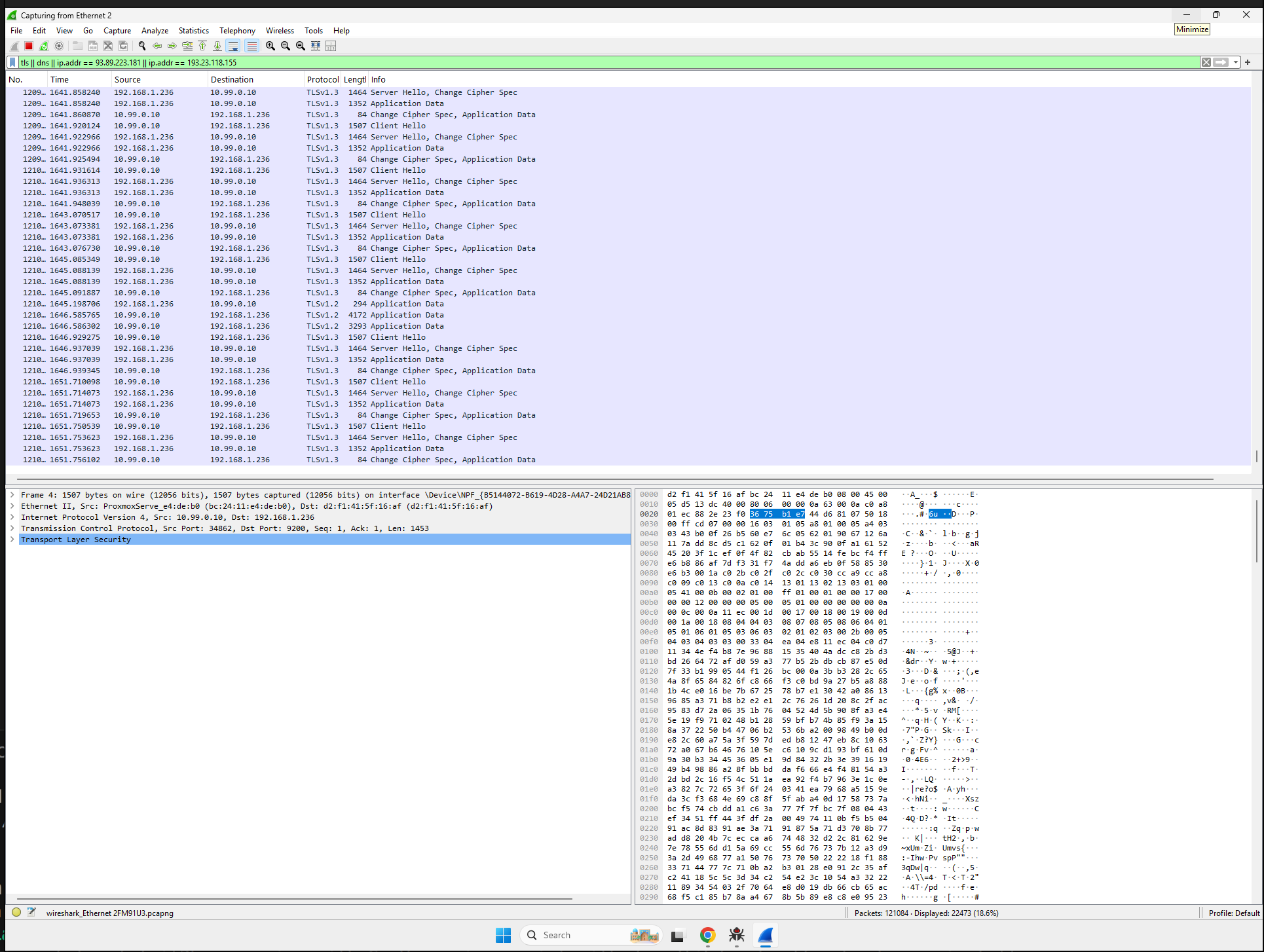Open display filter bookmarks

12,62
